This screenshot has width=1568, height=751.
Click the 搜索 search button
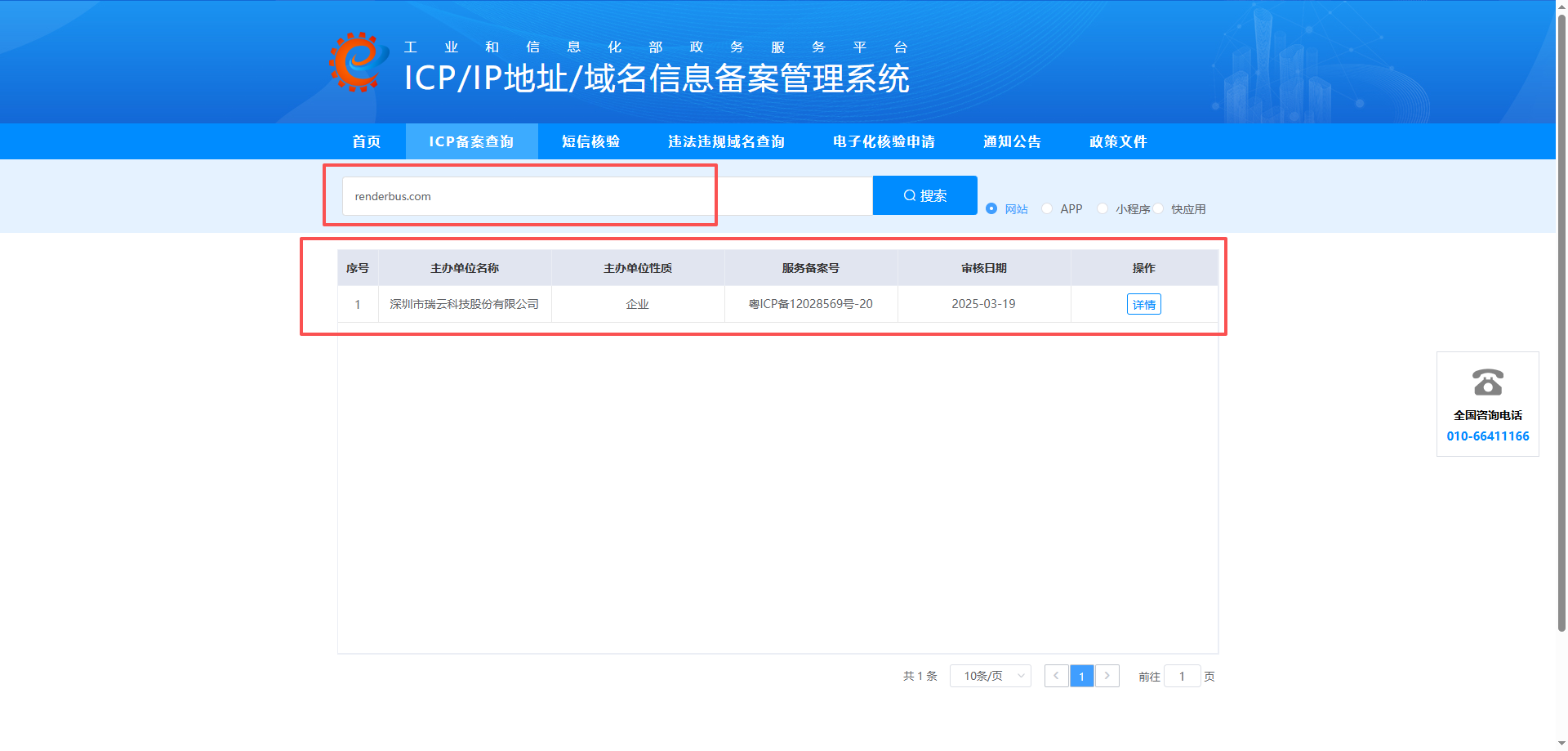point(925,195)
